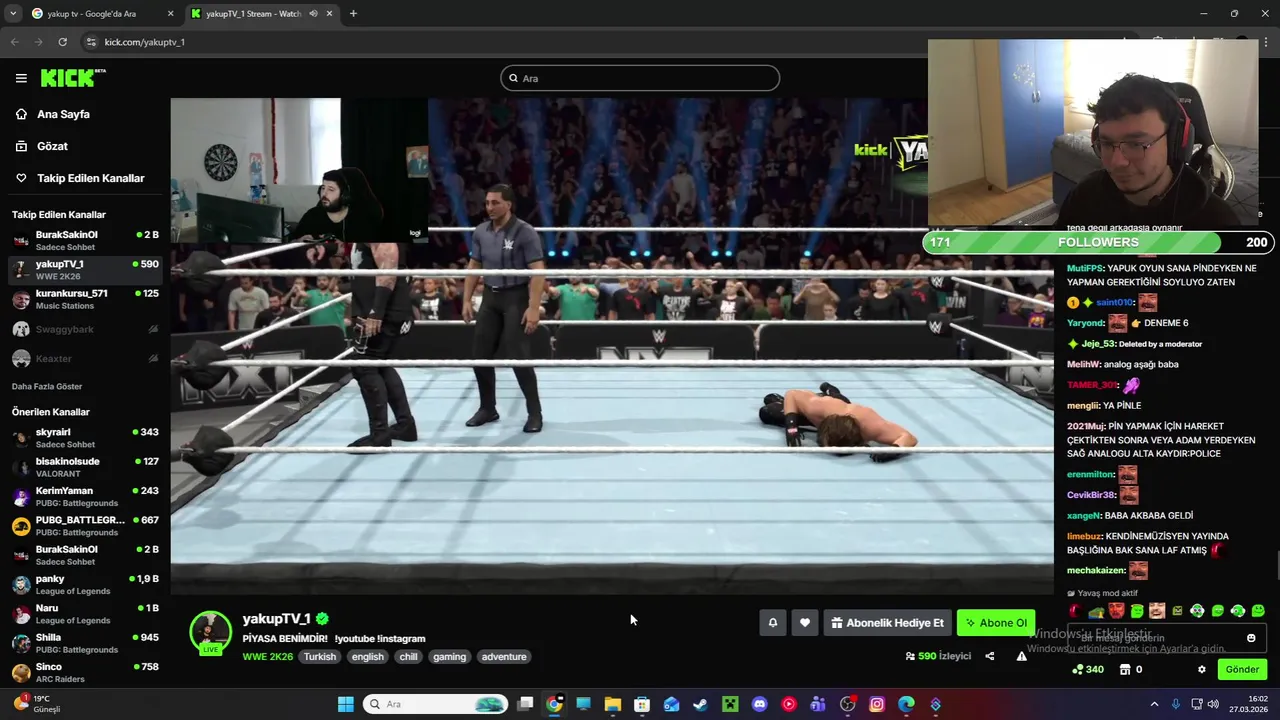Open bisakinolsude VALORANT channel
Image resolution: width=1280 pixels, height=720 pixels.
[x=85, y=467]
